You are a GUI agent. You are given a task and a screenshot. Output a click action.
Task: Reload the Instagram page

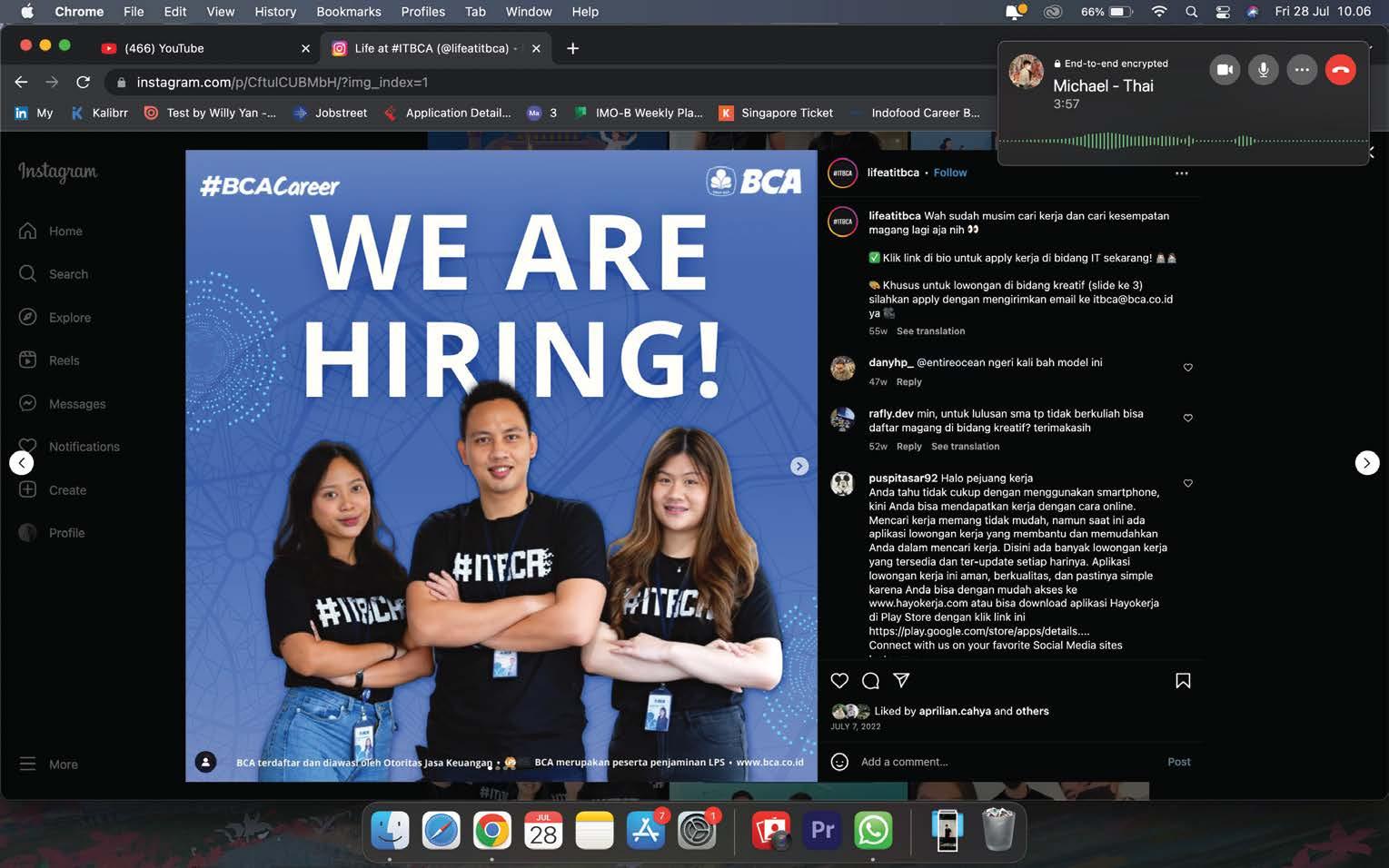tap(83, 82)
